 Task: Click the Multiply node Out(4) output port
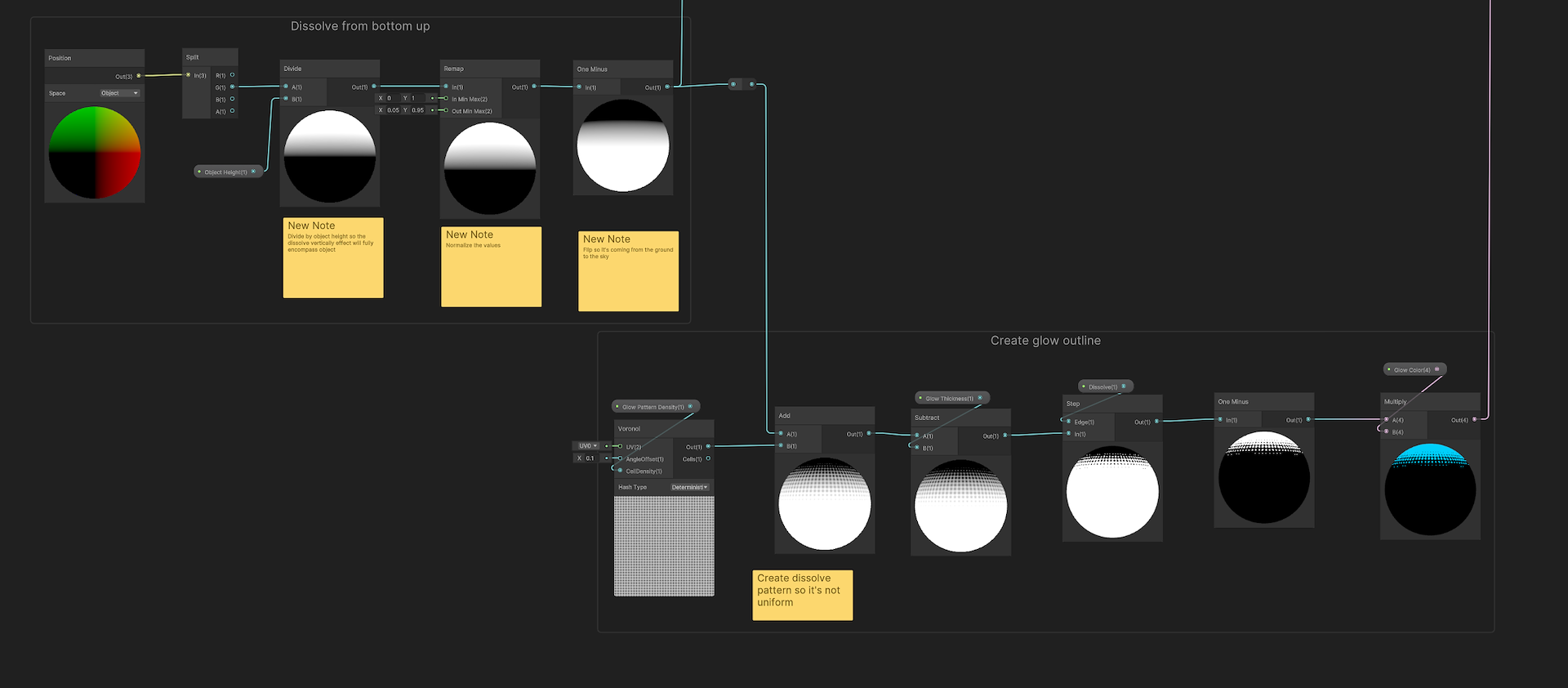tap(1474, 419)
